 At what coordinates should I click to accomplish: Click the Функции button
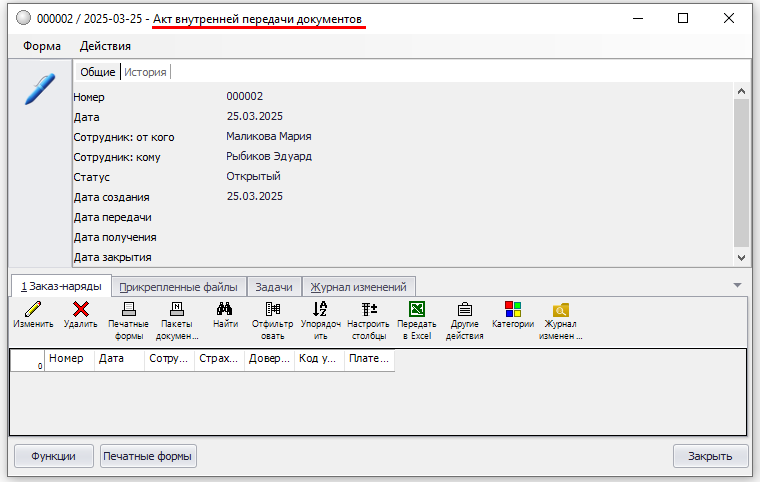coord(53,456)
